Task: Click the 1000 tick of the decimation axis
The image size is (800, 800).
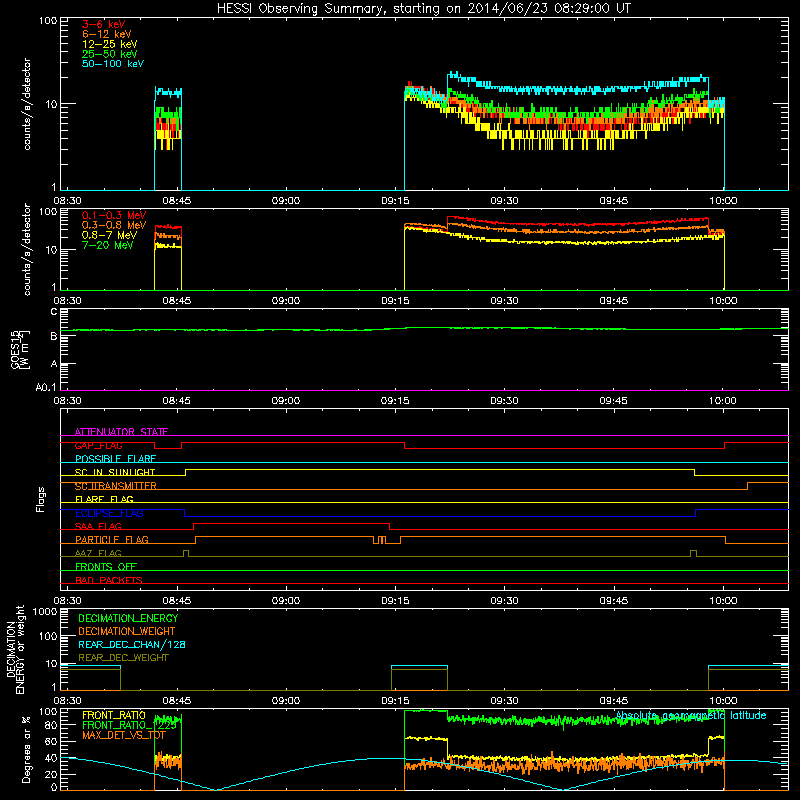Action: (x=45, y=612)
